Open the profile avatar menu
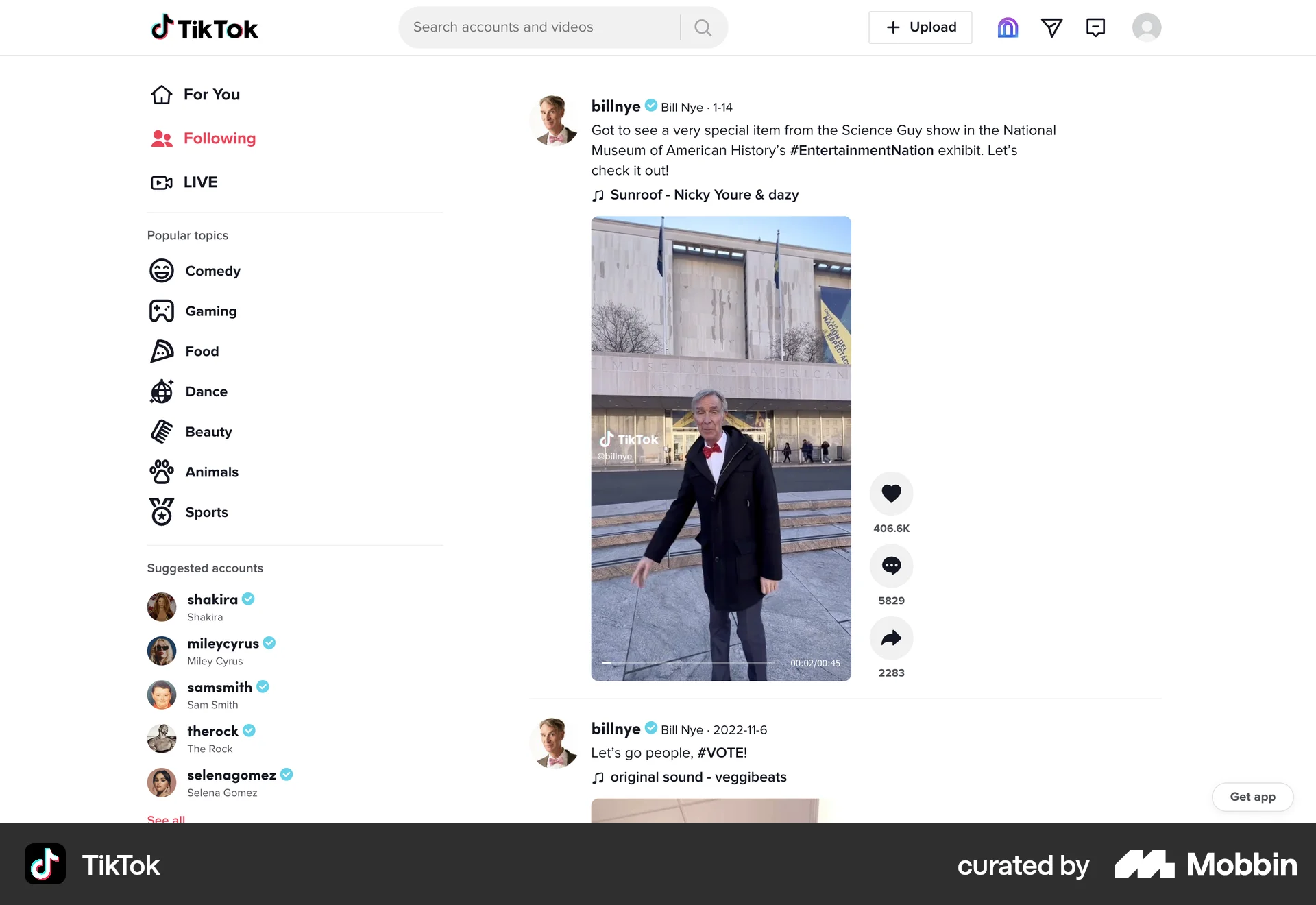Viewport: 1316px width, 905px height. coord(1147,27)
